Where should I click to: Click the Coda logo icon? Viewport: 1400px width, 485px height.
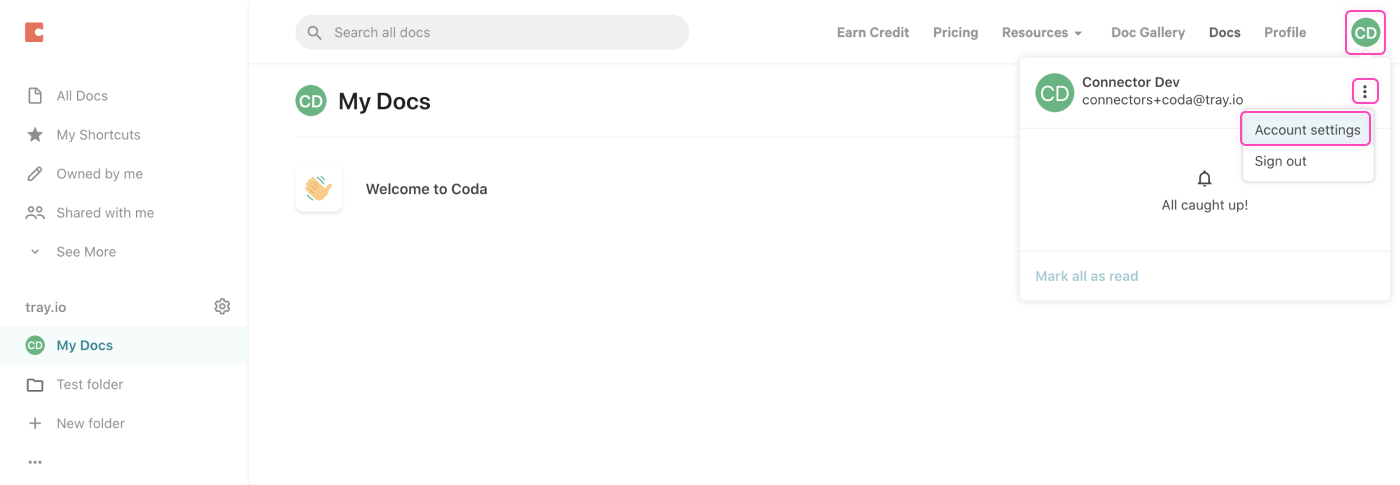[x=34, y=33]
